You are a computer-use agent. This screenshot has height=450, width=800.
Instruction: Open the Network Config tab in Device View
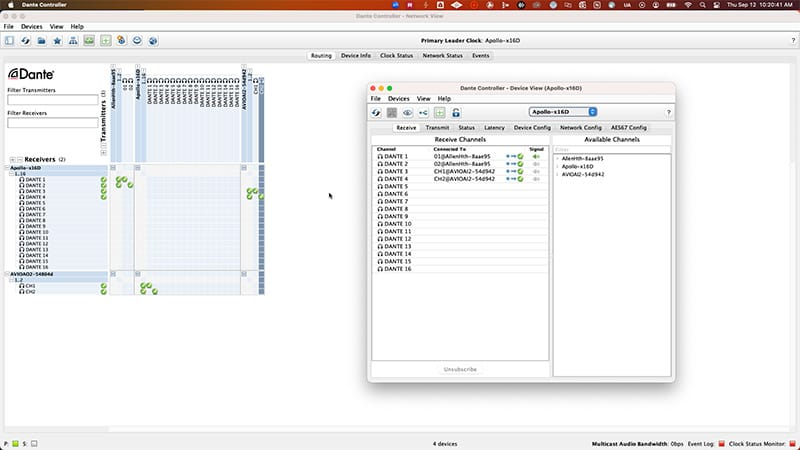581,128
